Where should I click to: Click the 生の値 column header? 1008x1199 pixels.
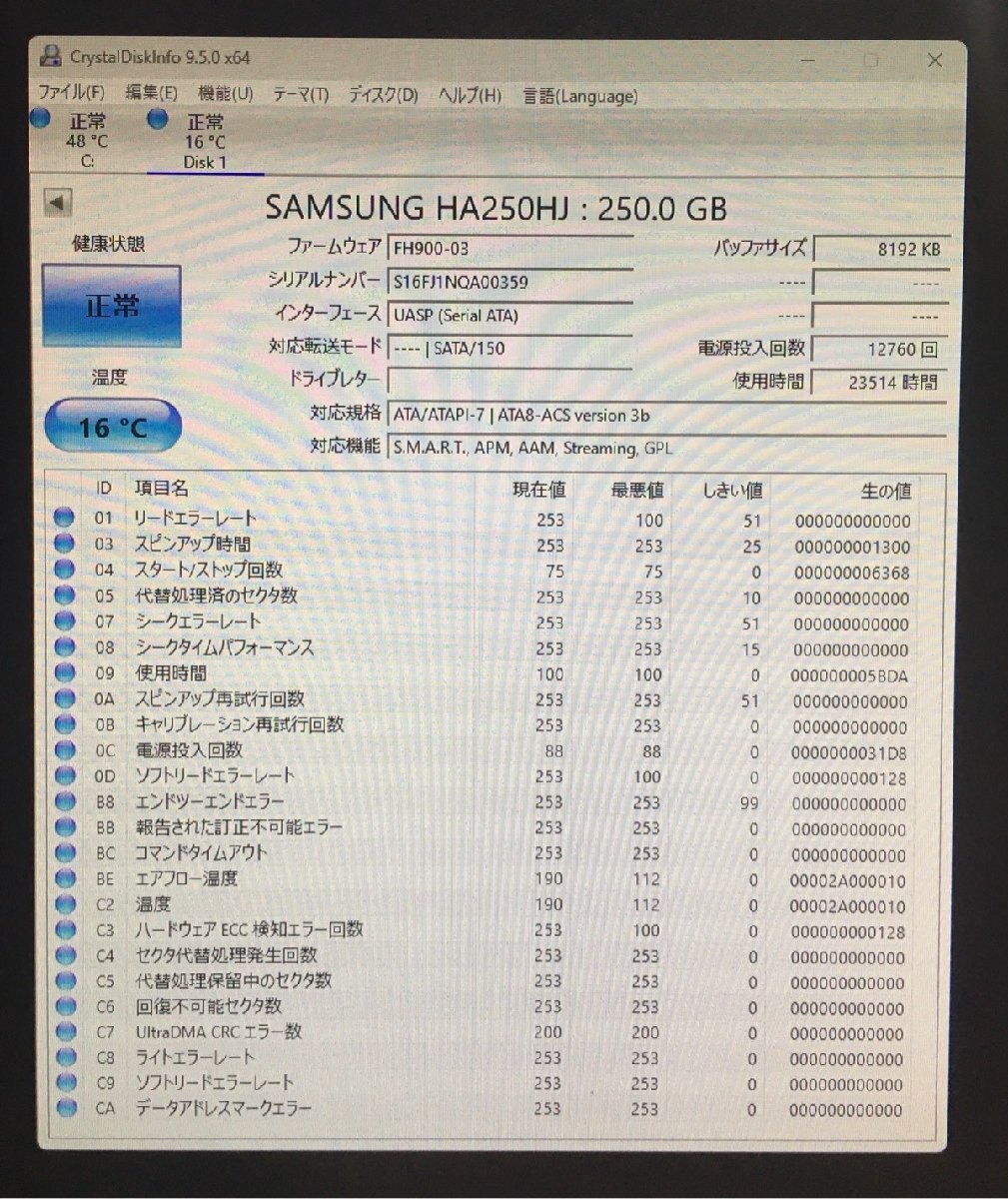click(885, 491)
